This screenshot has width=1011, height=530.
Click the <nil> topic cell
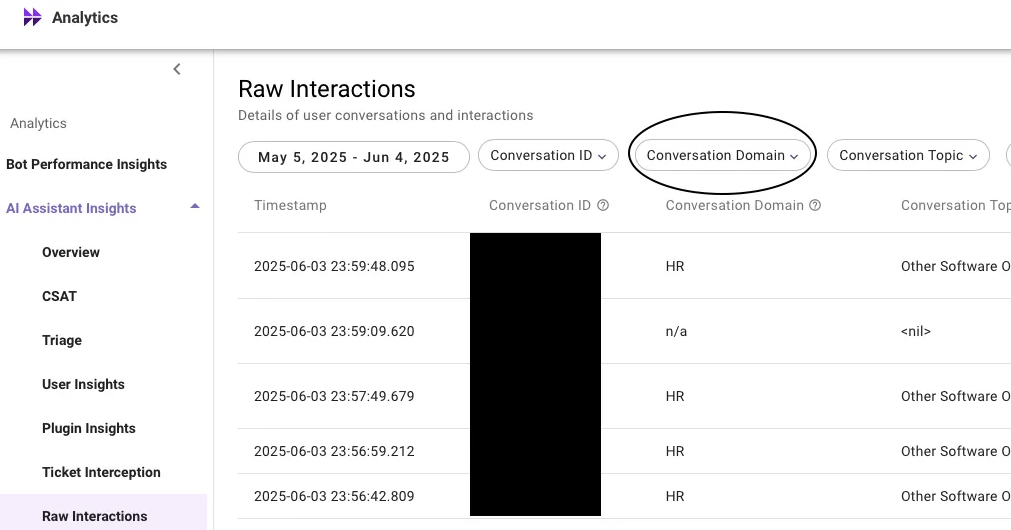coord(916,331)
